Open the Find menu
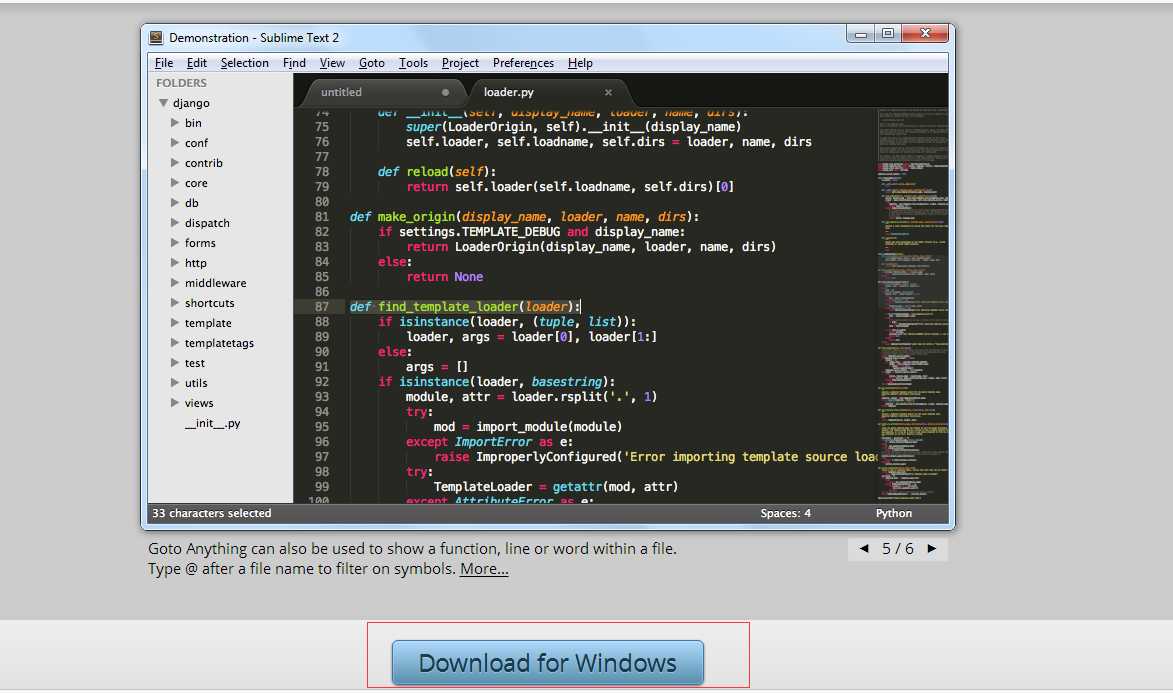 tap(294, 63)
